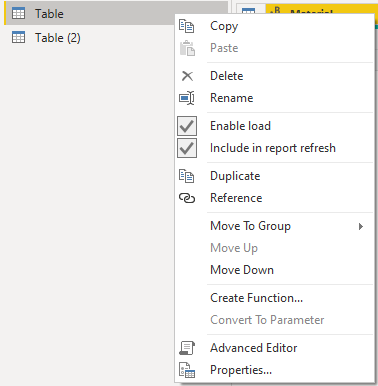Image resolution: width=378 pixels, height=386 pixels.
Task: Open Properties... from the context menu
Action: (275, 370)
